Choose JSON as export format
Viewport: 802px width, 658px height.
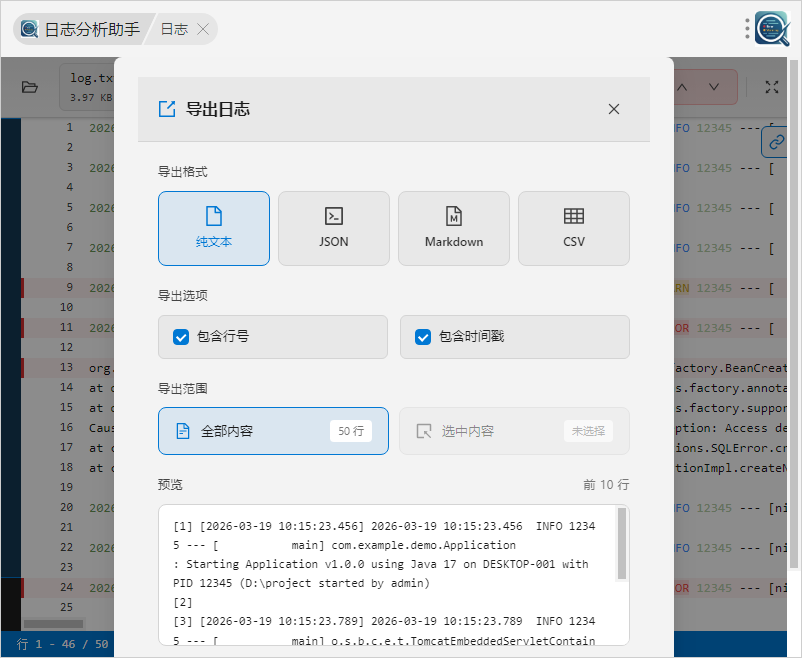(334, 228)
